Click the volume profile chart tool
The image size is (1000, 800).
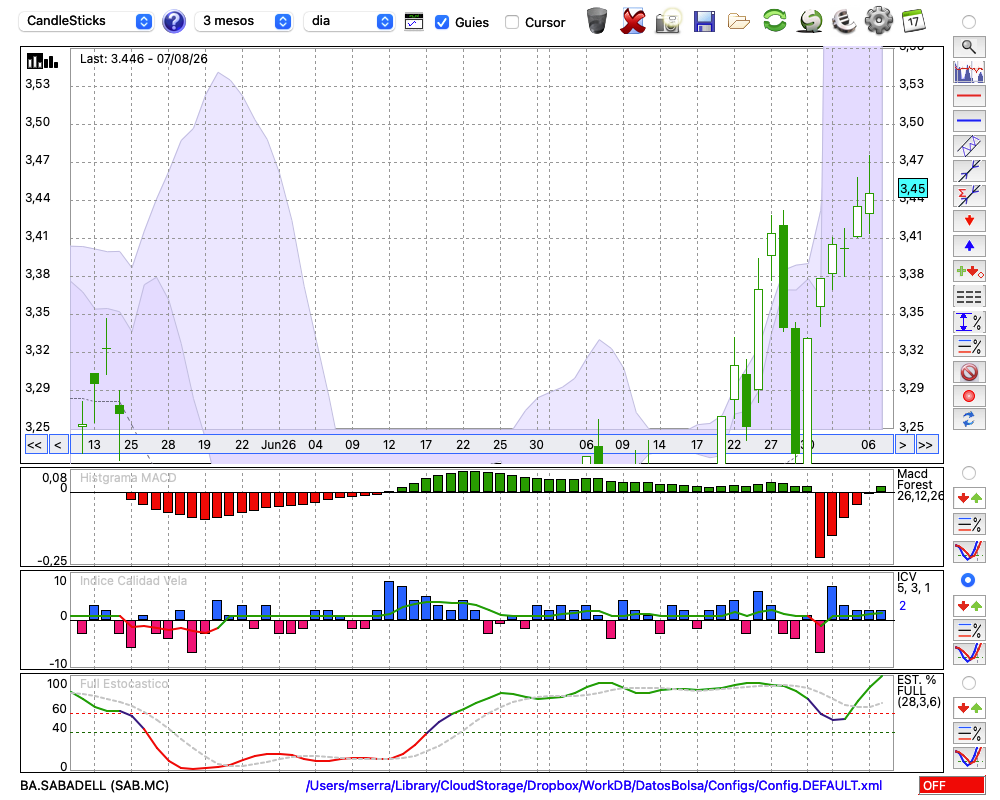969,71
